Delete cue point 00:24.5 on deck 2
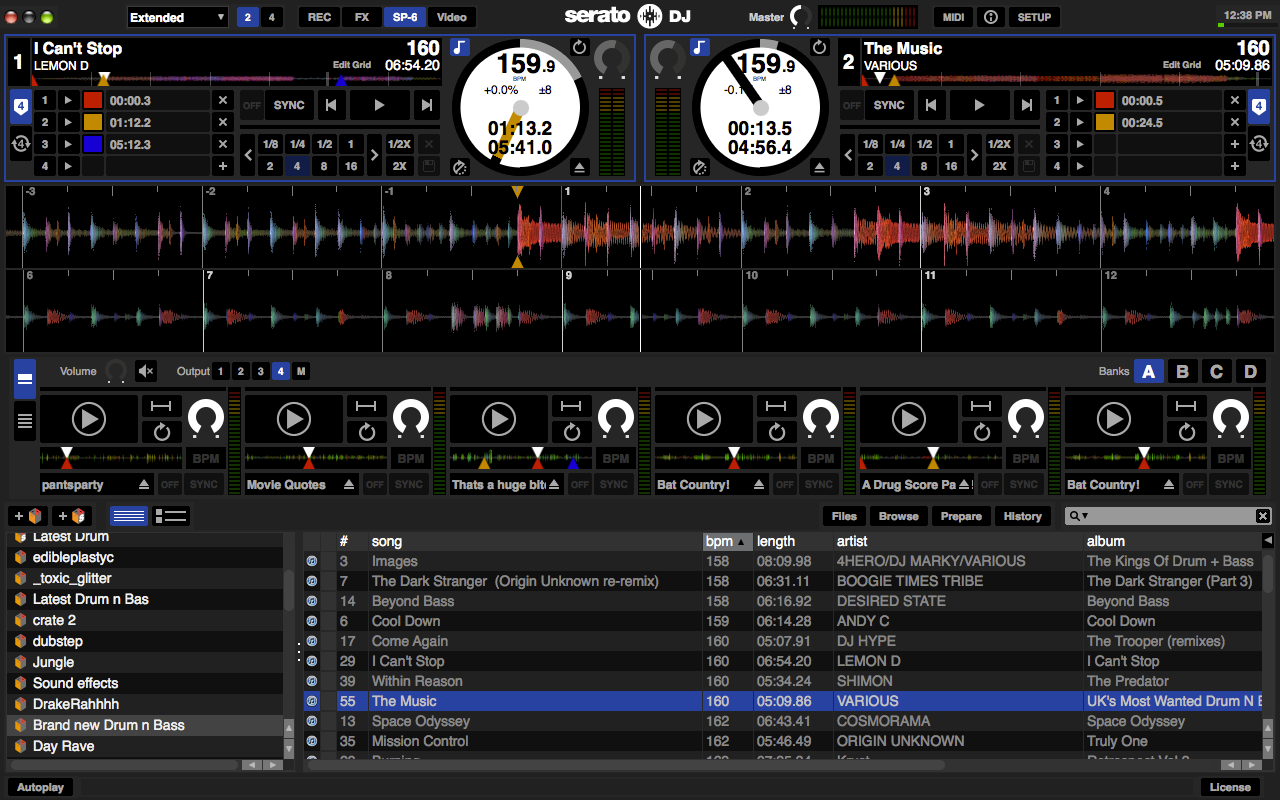1280x800 pixels. tap(1235, 123)
